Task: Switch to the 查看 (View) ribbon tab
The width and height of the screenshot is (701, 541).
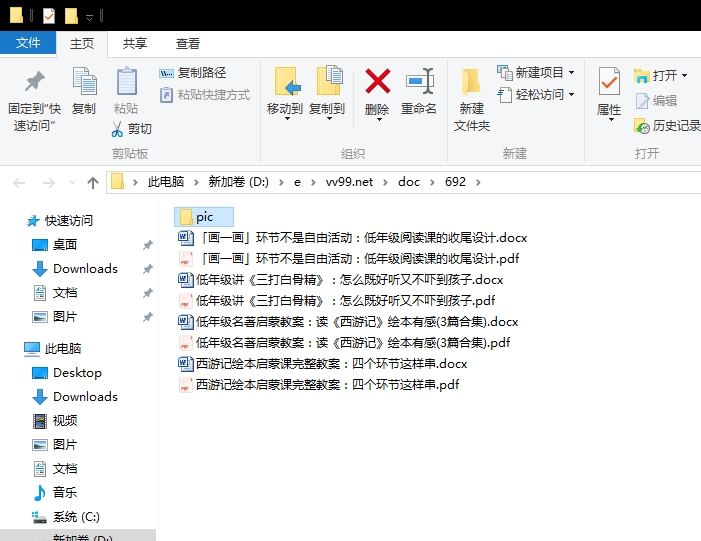Action: click(188, 44)
